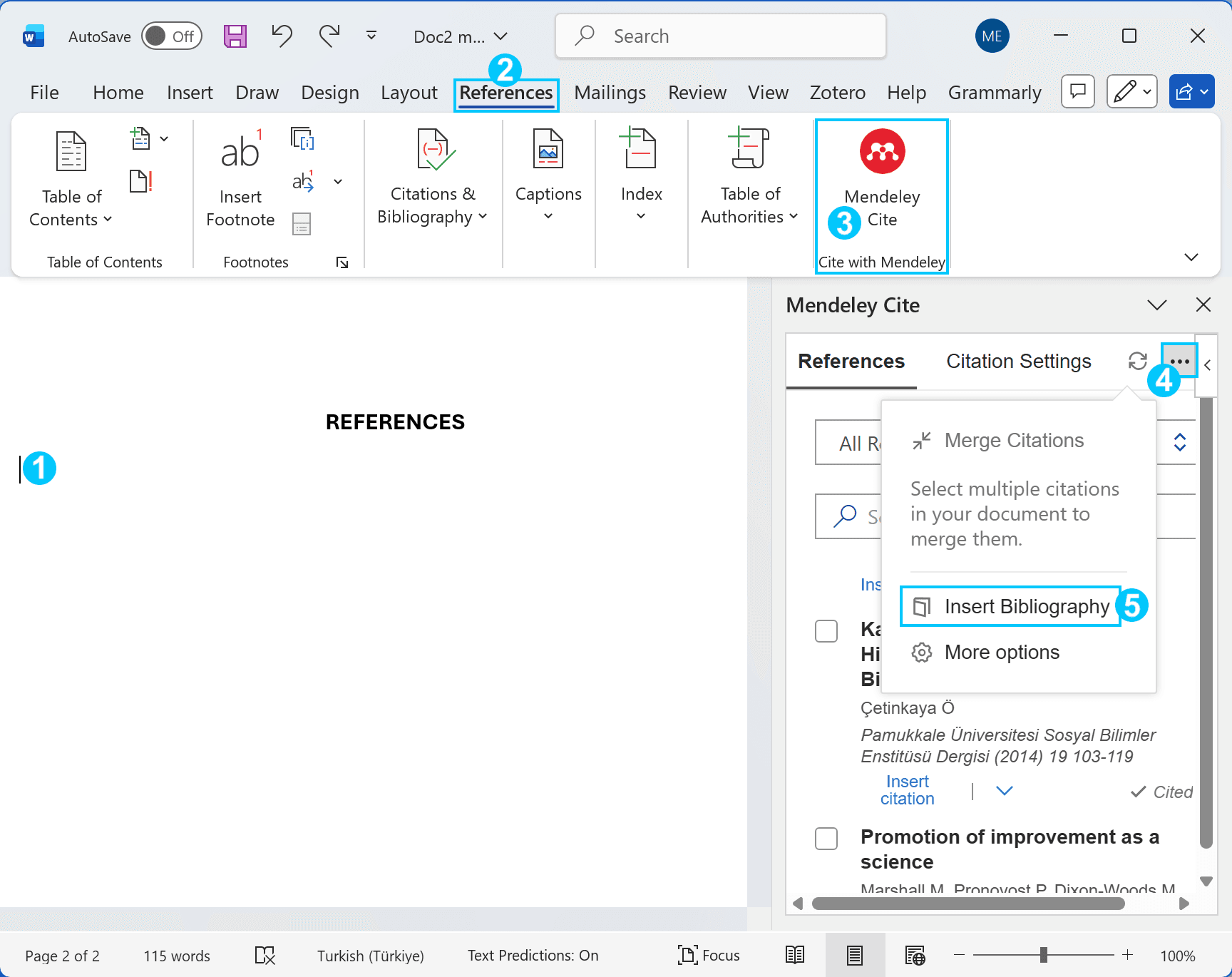Select Insert Bibliography
Viewport: 1232px width, 977px height.
pyautogui.click(x=1010, y=606)
